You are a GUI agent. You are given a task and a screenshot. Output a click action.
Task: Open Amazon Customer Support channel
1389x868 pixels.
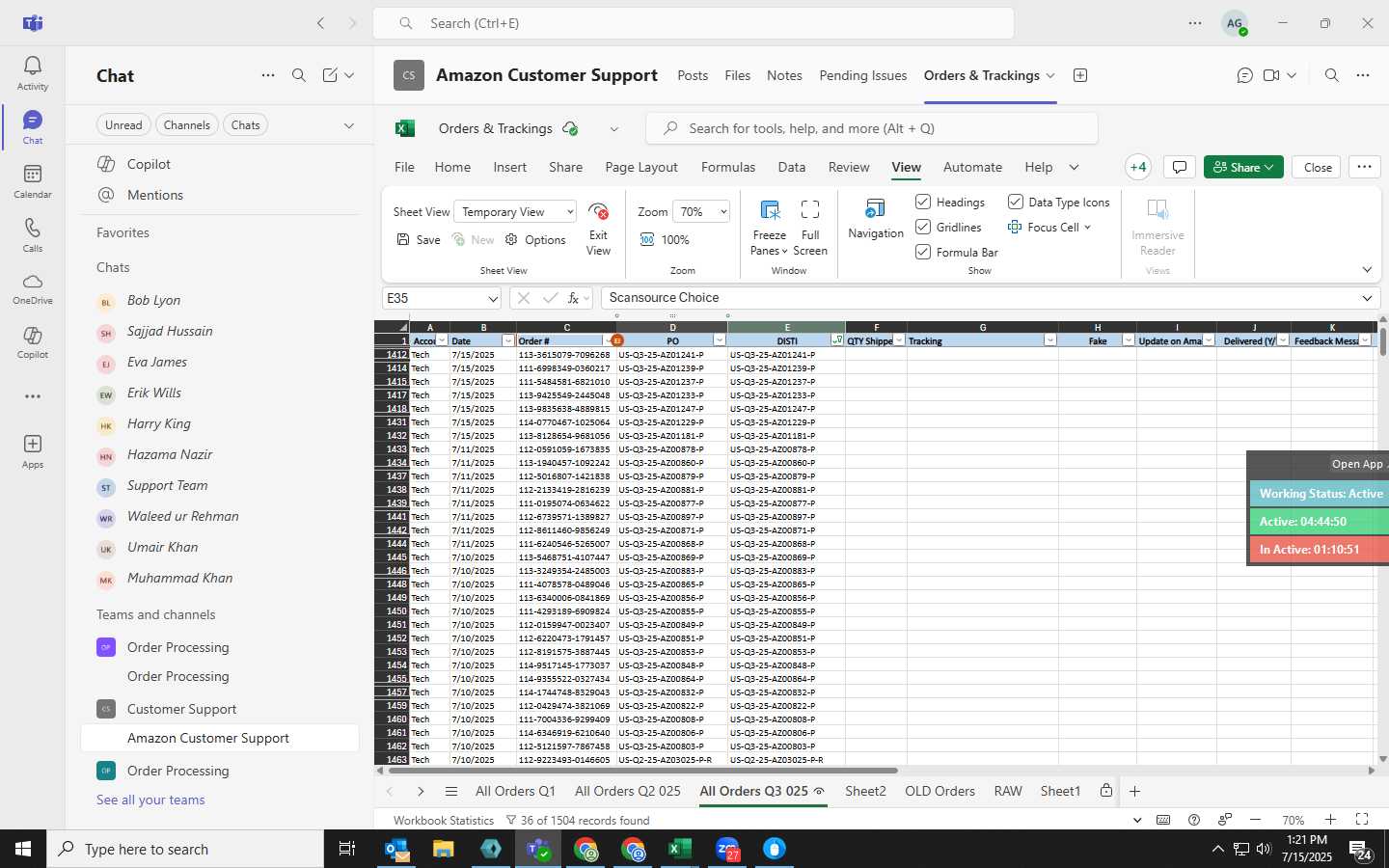(x=220, y=738)
